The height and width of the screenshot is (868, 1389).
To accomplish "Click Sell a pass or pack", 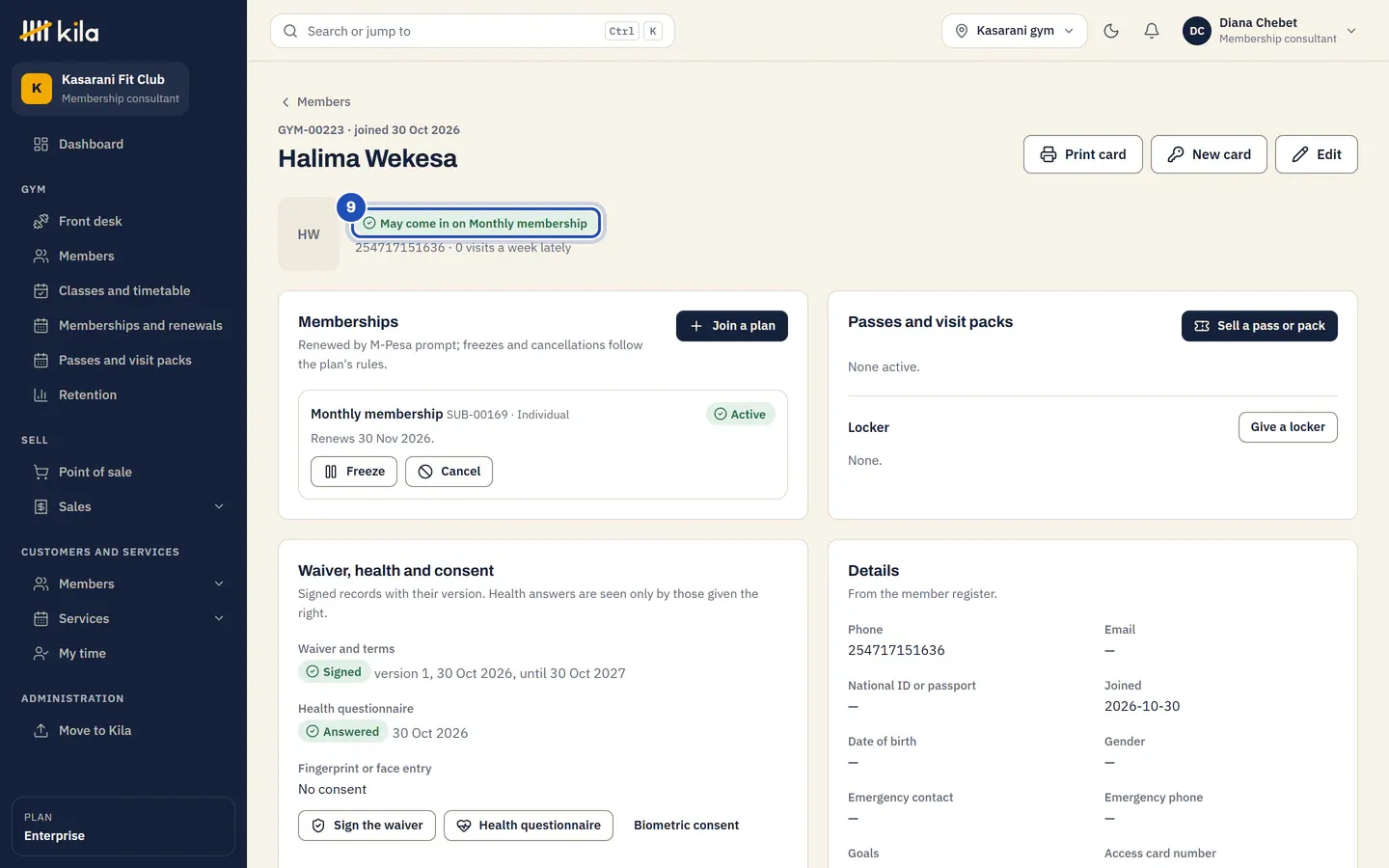I will pyautogui.click(x=1260, y=326).
